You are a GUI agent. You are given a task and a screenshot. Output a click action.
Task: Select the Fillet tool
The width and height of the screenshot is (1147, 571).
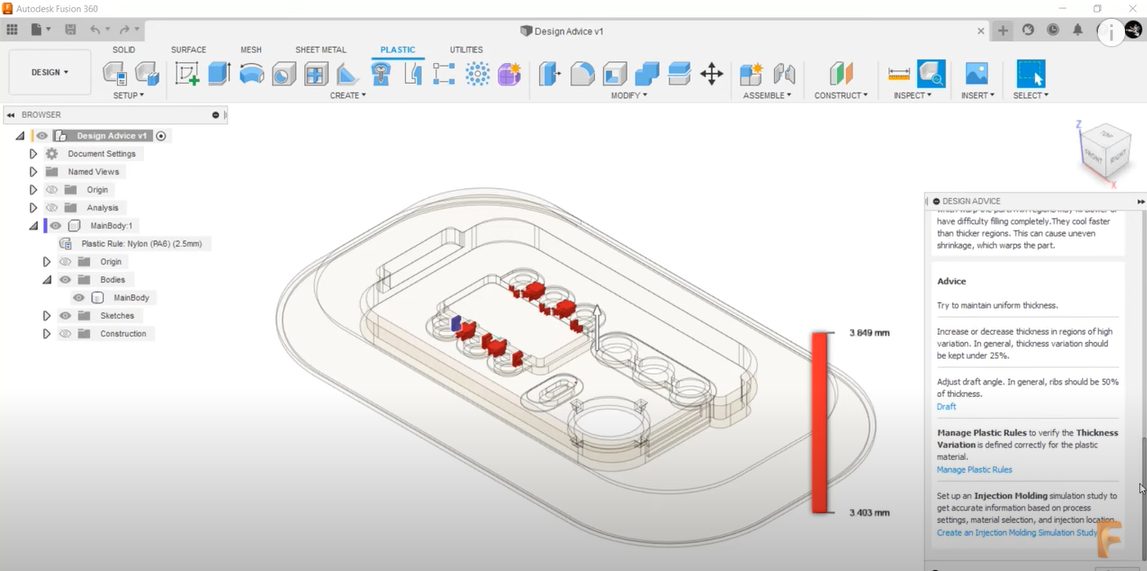[x=582, y=73]
